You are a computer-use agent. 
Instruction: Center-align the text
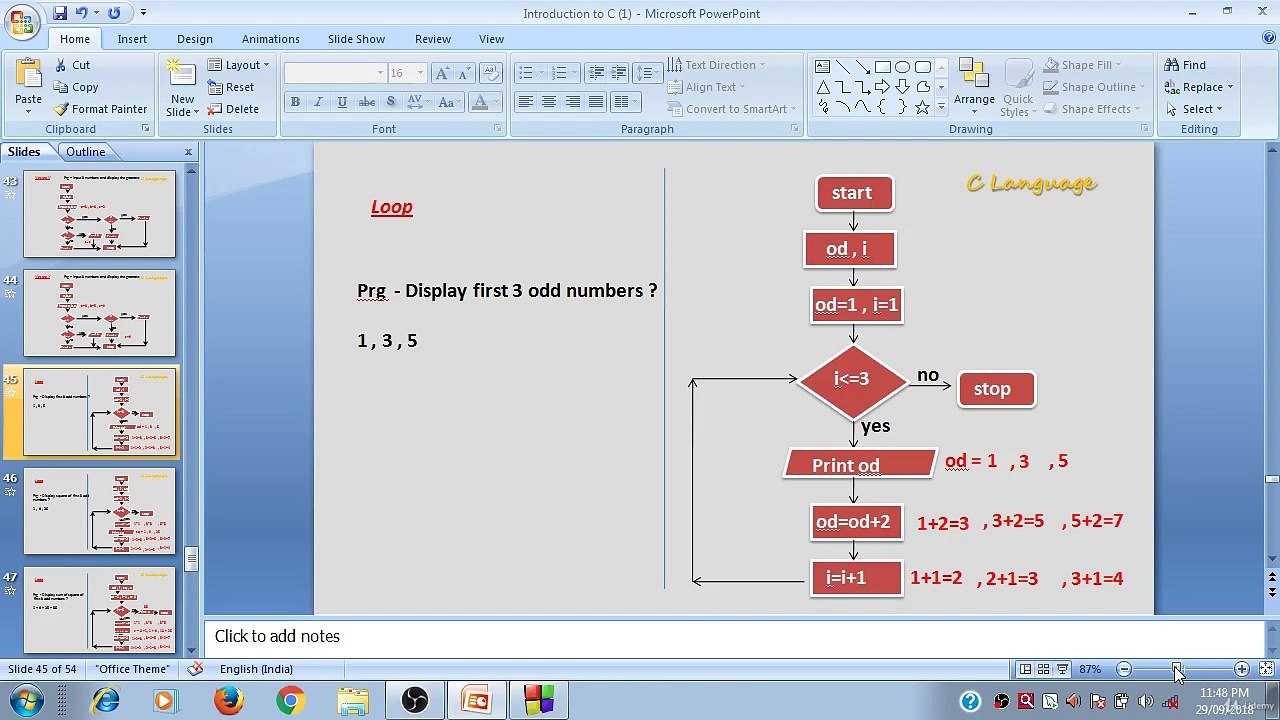click(x=549, y=102)
